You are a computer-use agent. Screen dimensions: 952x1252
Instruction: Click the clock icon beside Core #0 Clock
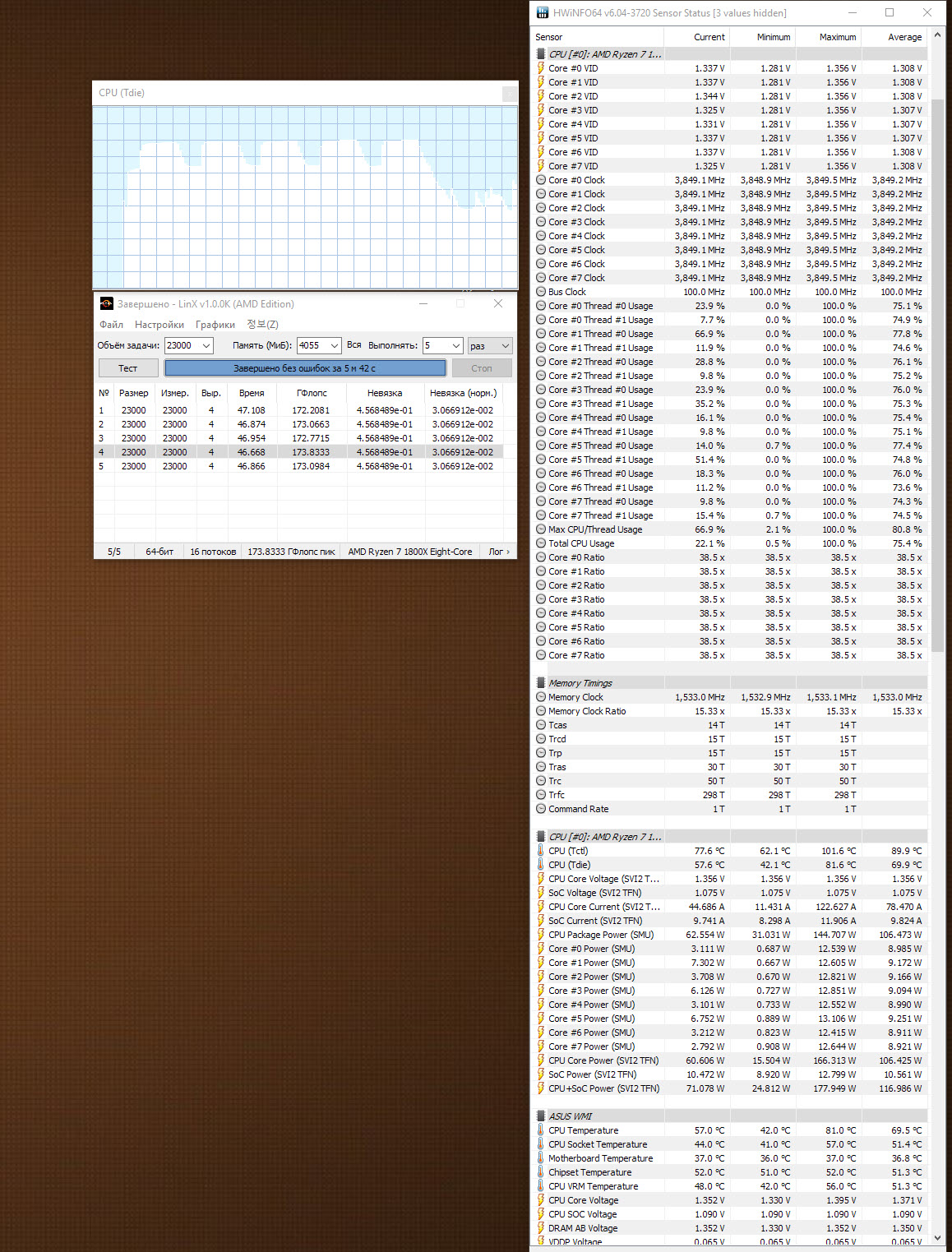pyautogui.click(x=541, y=180)
